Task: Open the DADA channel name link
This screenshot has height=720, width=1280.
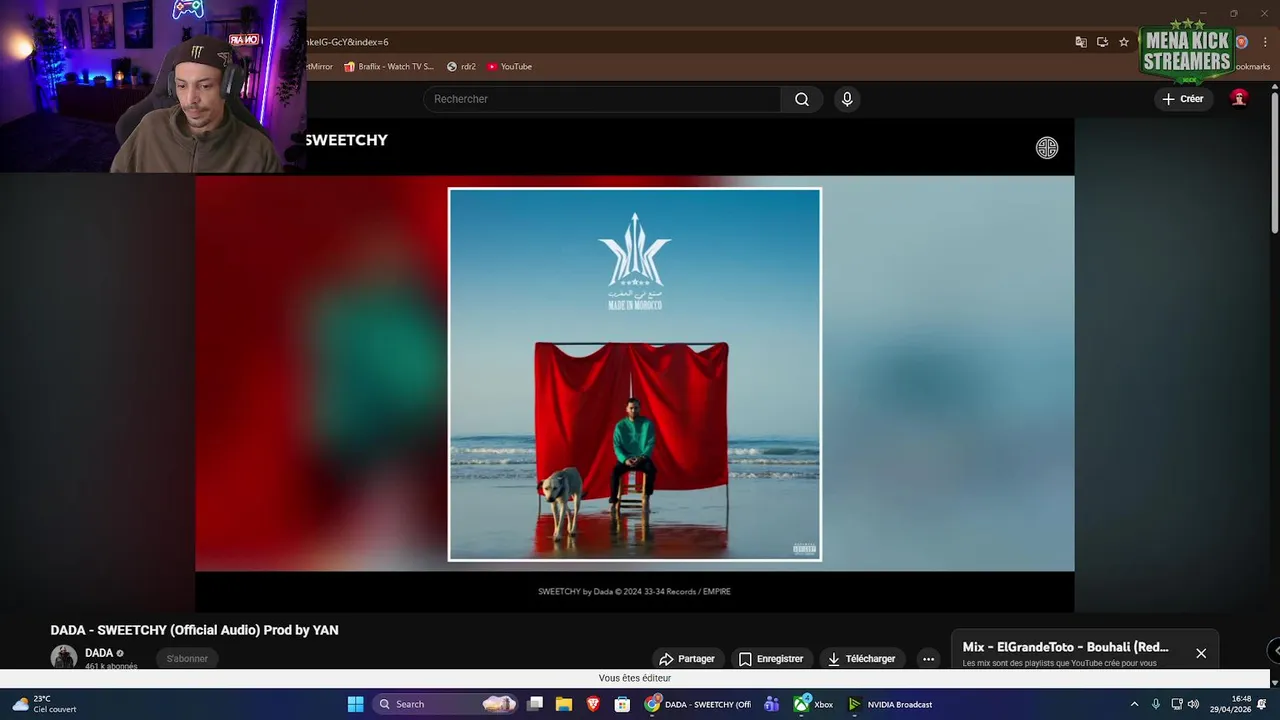Action: point(99,653)
